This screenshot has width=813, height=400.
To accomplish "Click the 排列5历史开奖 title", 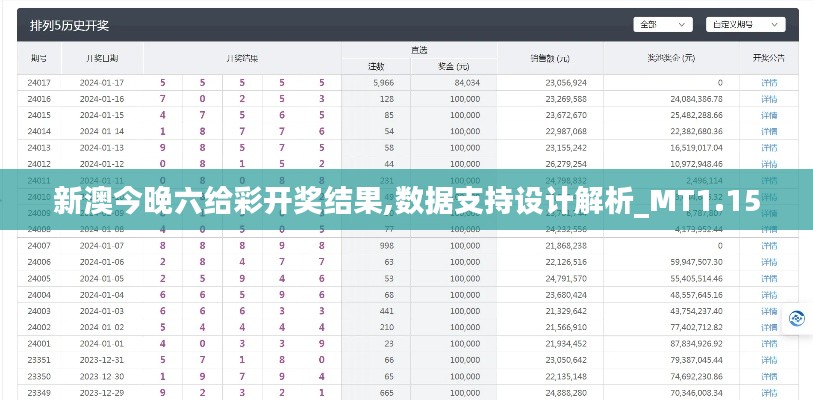I will 70,24.
